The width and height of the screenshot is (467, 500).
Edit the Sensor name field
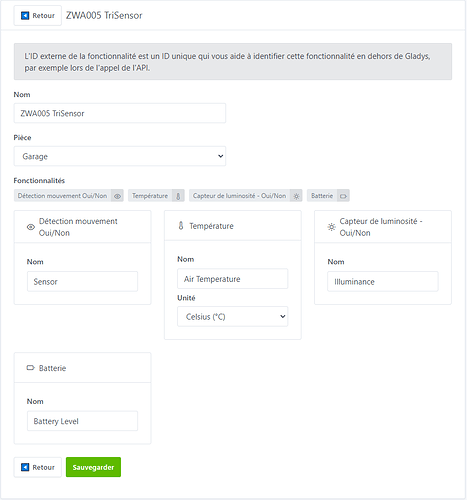click(x=82, y=282)
